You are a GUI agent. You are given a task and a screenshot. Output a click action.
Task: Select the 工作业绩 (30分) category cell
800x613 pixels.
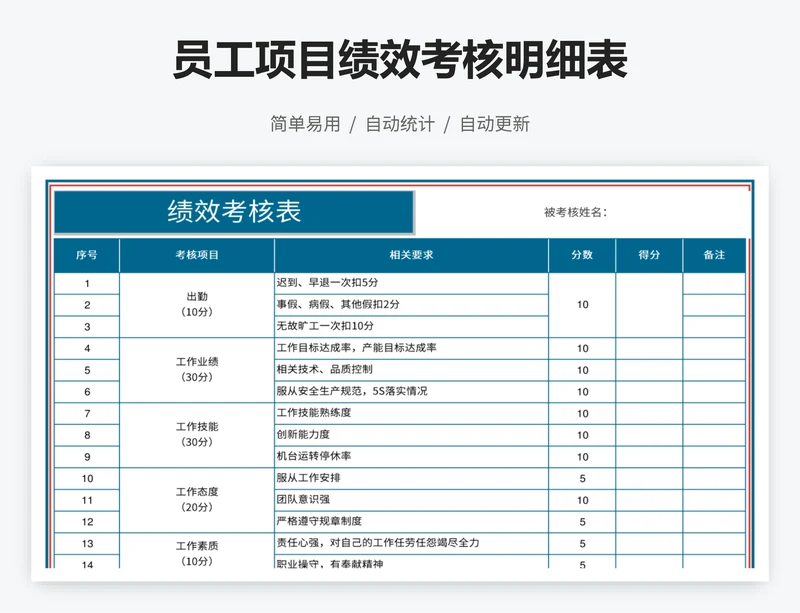point(197,369)
